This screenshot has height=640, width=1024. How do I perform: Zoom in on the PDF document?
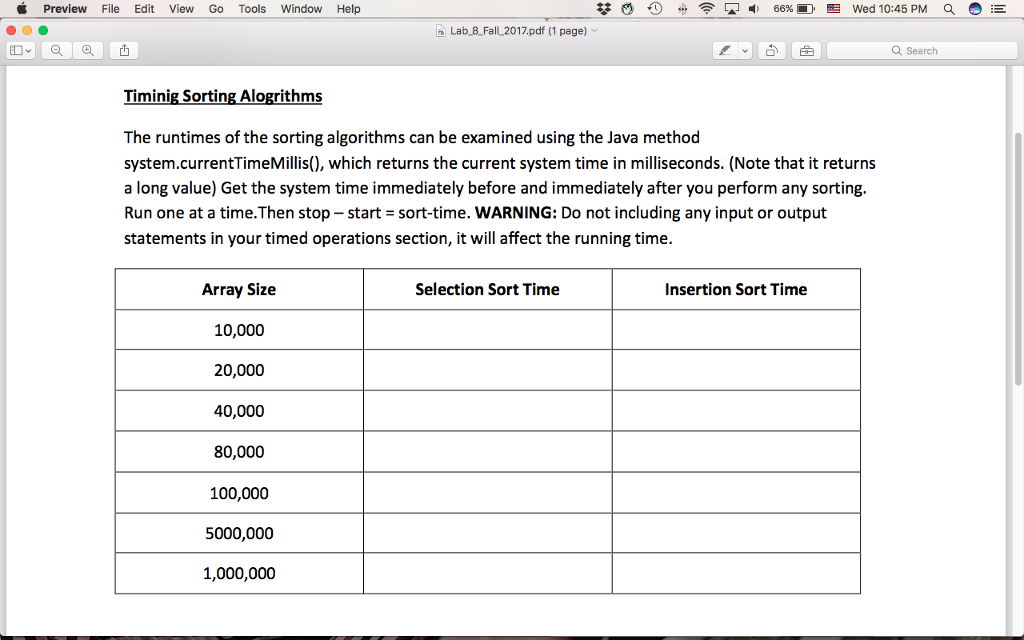(x=88, y=49)
